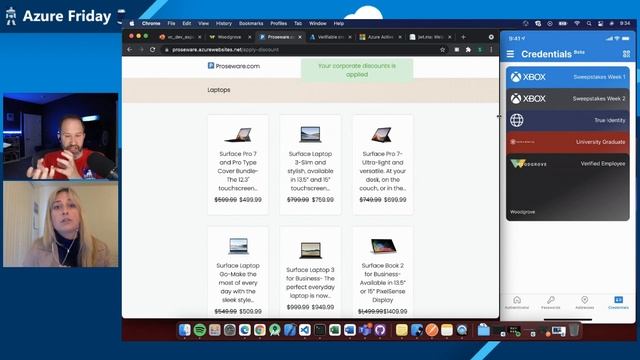640x360 pixels.
Task: Open Excel from the Dock
Action: pos(335,330)
